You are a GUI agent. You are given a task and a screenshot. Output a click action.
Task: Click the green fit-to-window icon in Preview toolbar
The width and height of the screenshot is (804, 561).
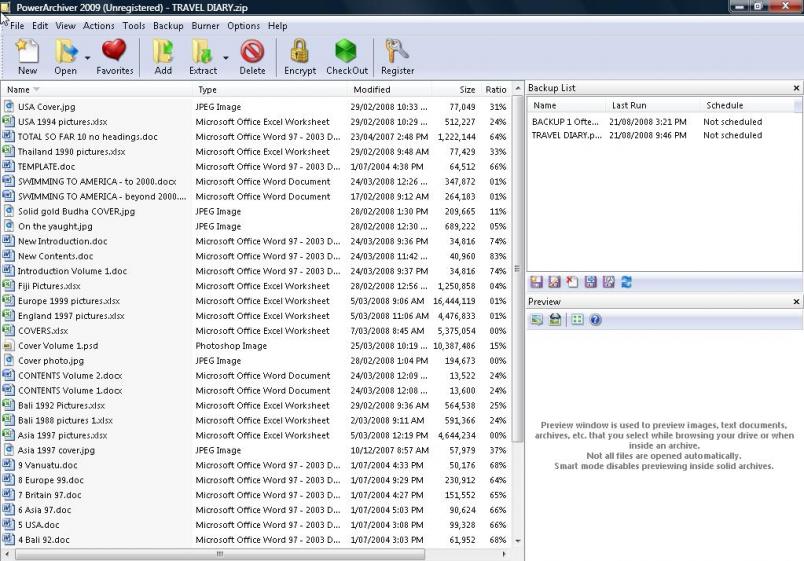(x=577, y=320)
